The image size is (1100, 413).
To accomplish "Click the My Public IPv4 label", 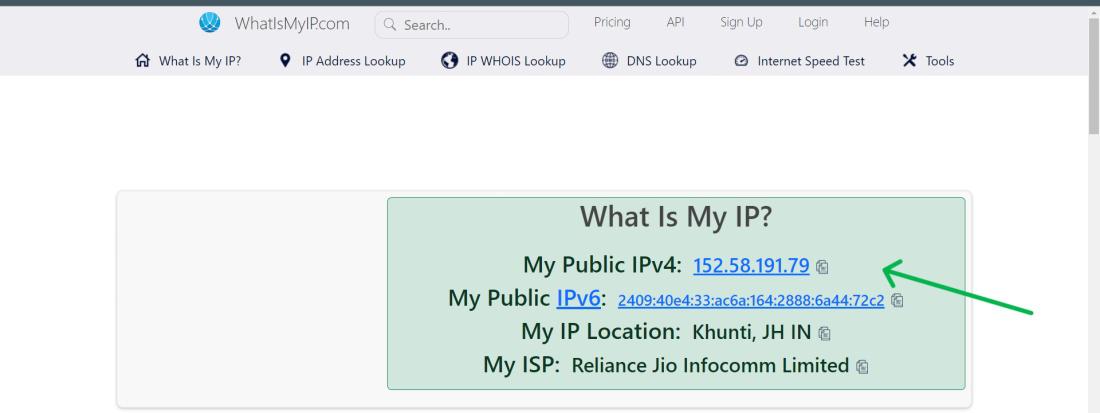I will (x=603, y=265).
